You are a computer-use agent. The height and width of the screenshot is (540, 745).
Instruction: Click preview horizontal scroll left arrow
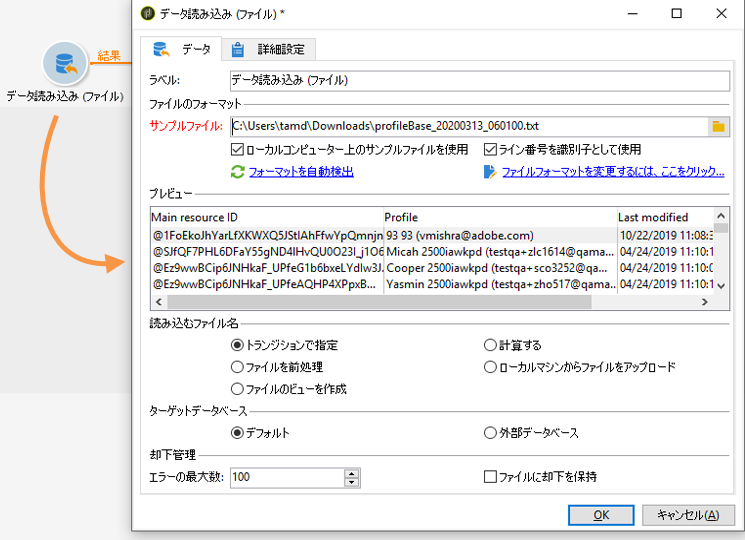tap(159, 302)
